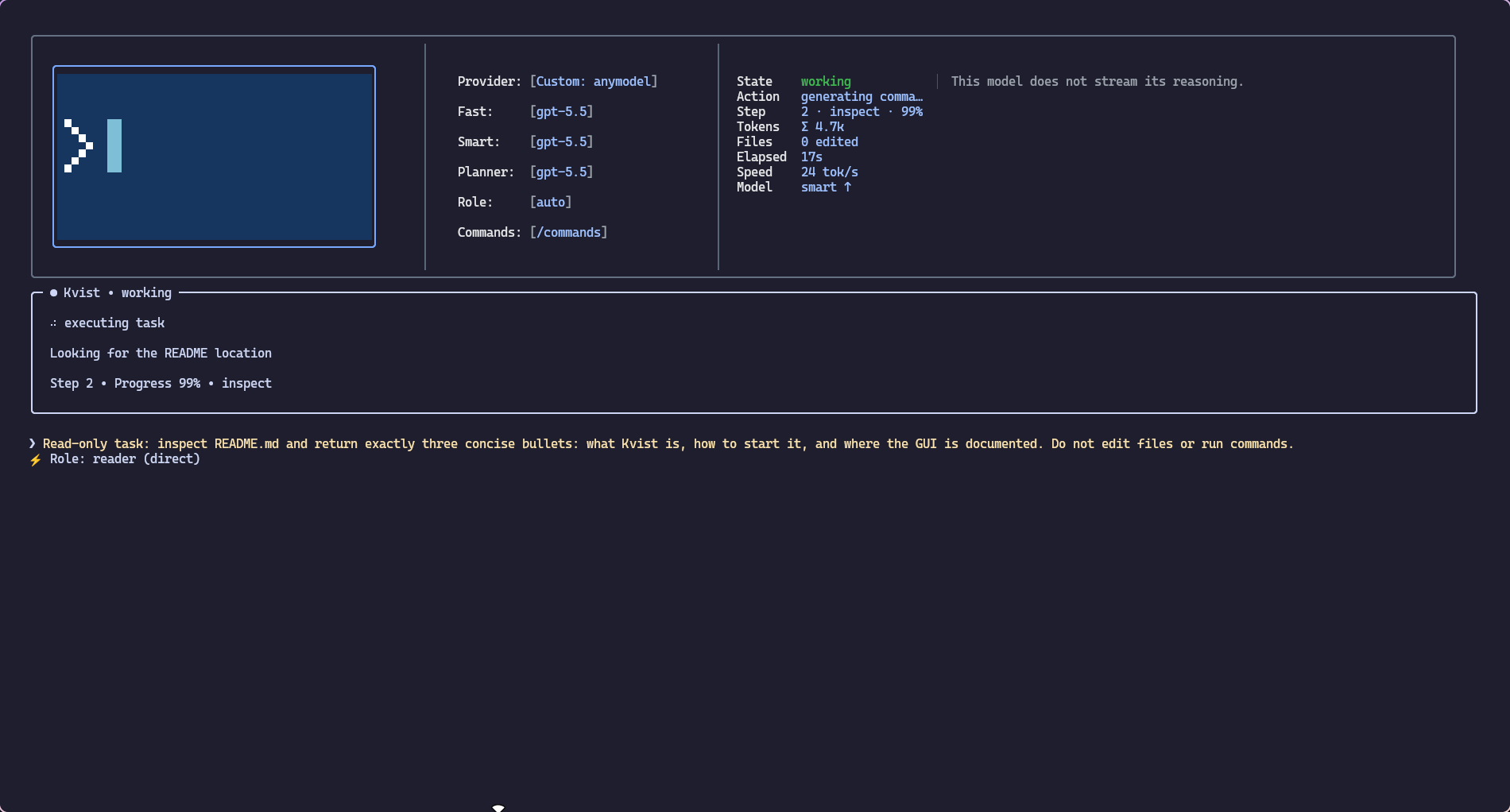
Task: Click the 'Elapsed' label in stats
Action: click(x=761, y=157)
